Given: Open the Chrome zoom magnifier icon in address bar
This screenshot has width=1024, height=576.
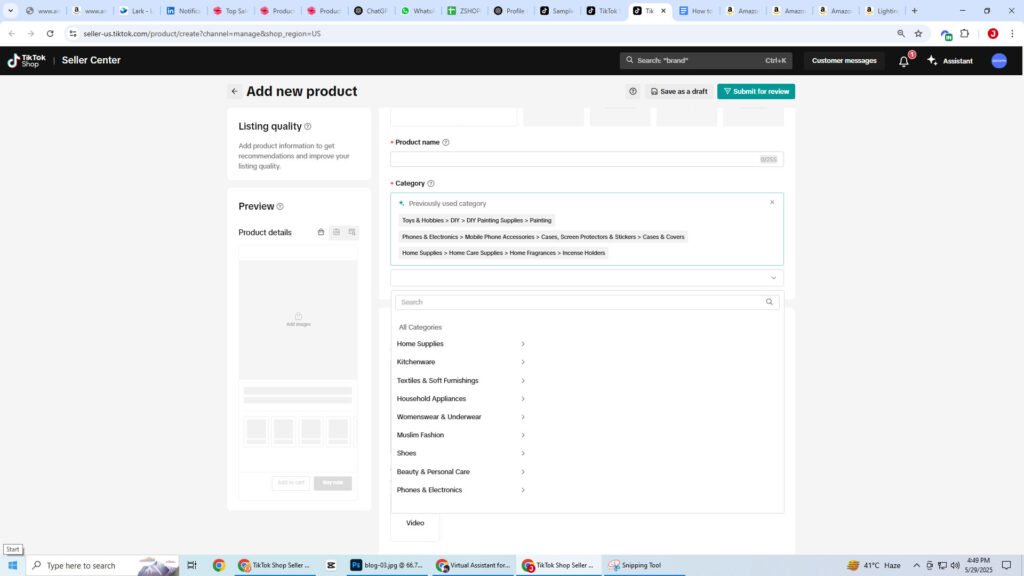Looking at the screenshot, I should coord(901,33).
